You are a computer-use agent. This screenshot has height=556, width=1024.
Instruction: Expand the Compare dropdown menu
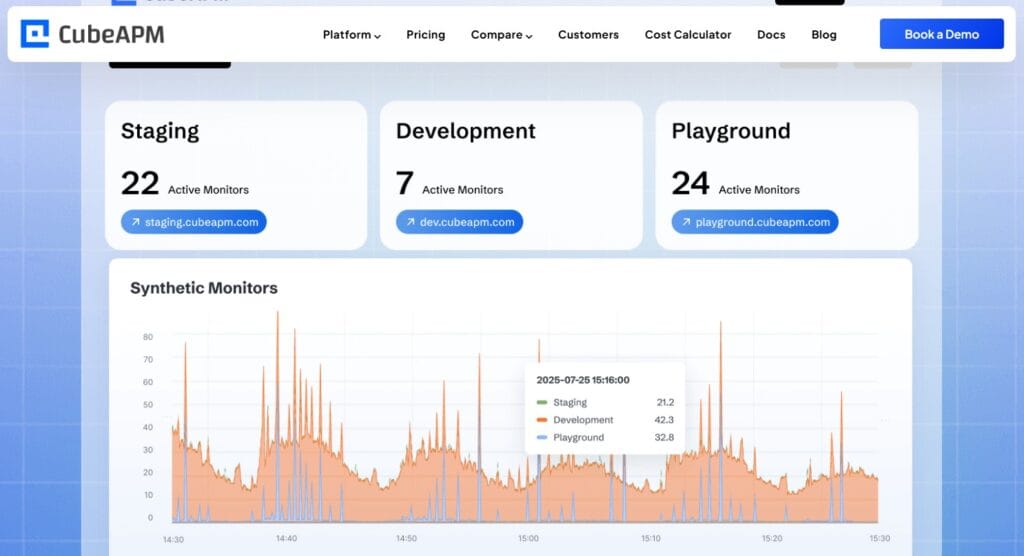click(502, 35)
